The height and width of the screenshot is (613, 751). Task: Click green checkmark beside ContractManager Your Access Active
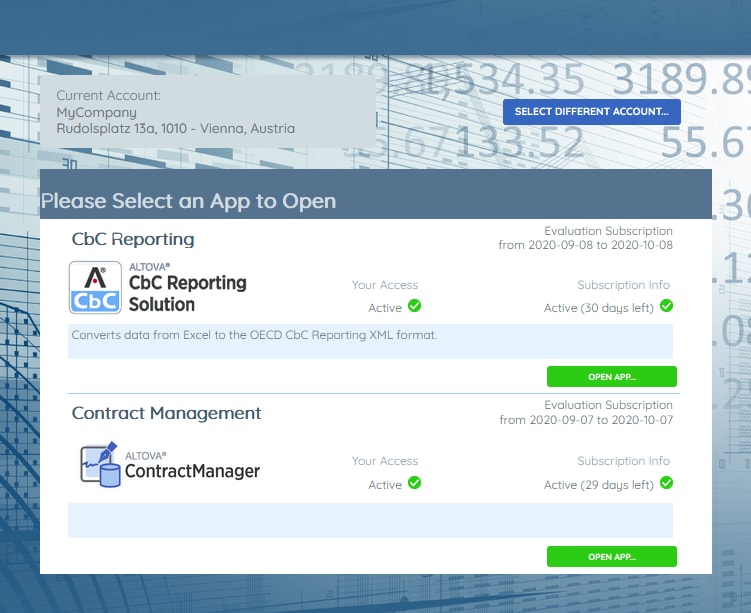click(x=414, y=483)
